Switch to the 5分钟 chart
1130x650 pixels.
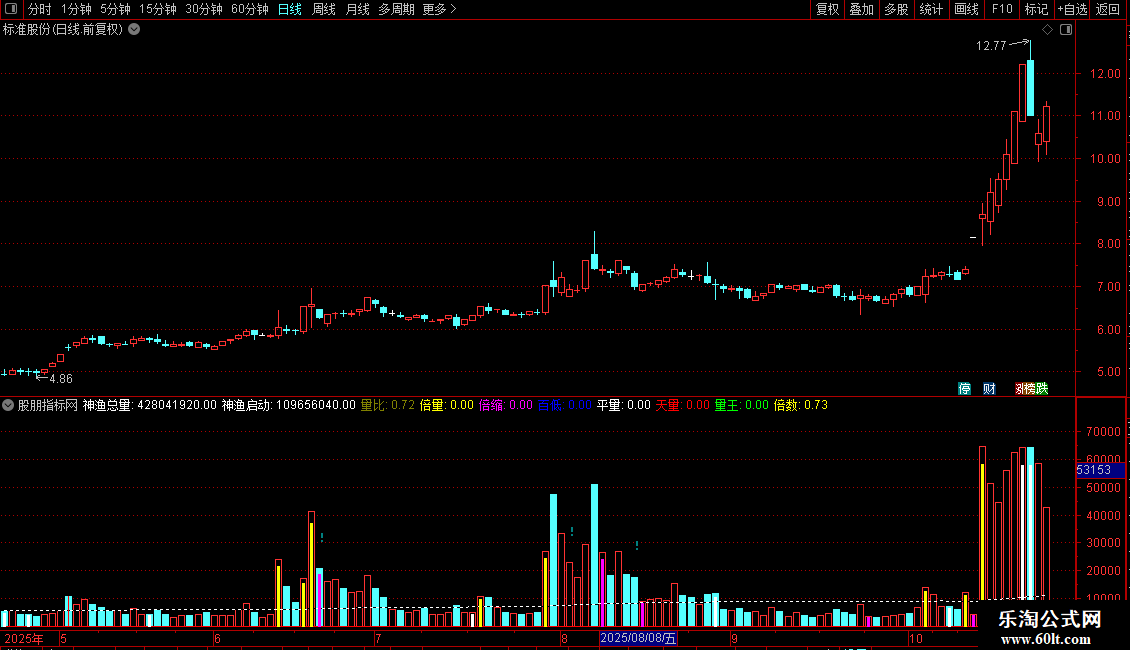[x=115, y=9]
